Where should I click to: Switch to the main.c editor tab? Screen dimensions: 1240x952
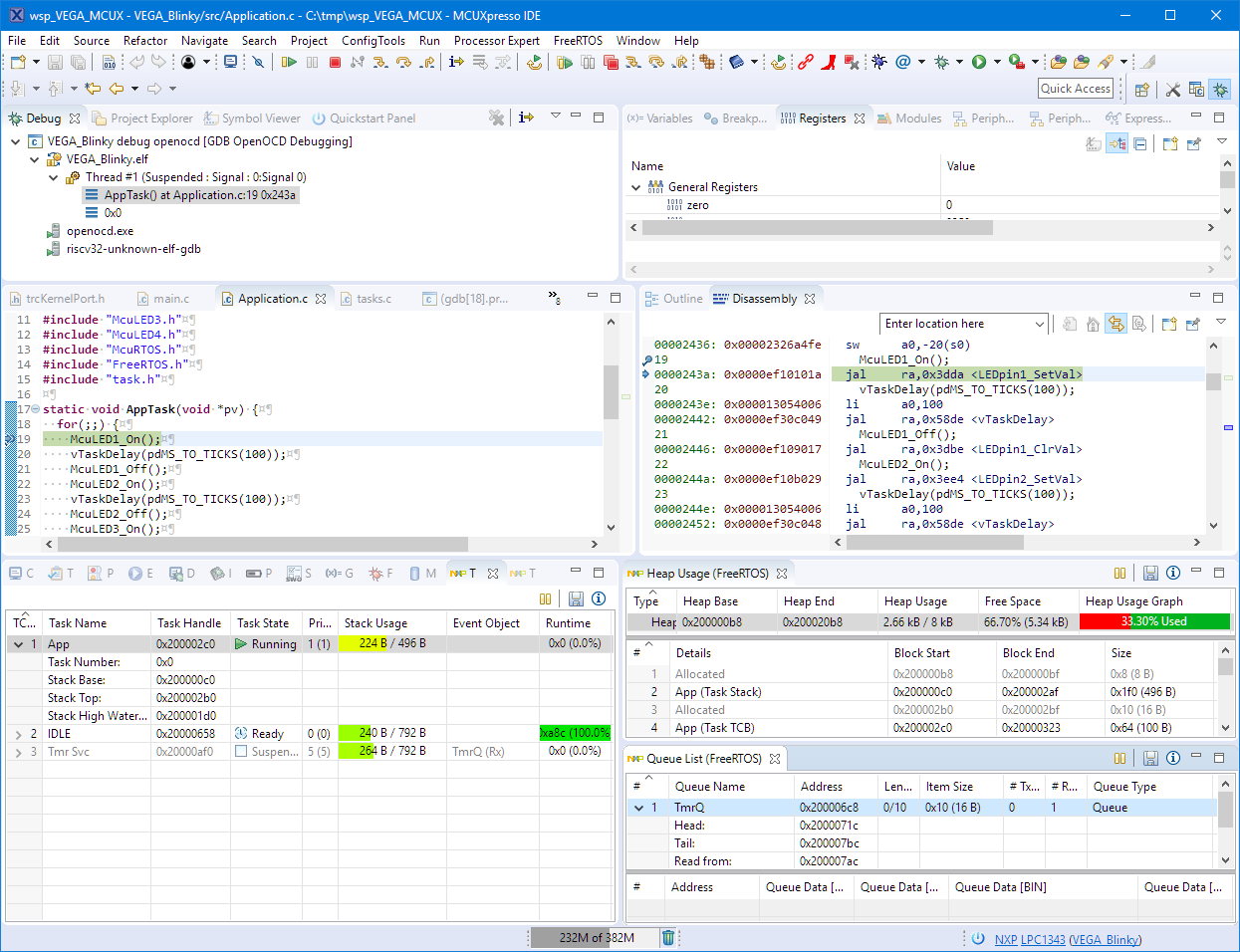tap(170, 299)
